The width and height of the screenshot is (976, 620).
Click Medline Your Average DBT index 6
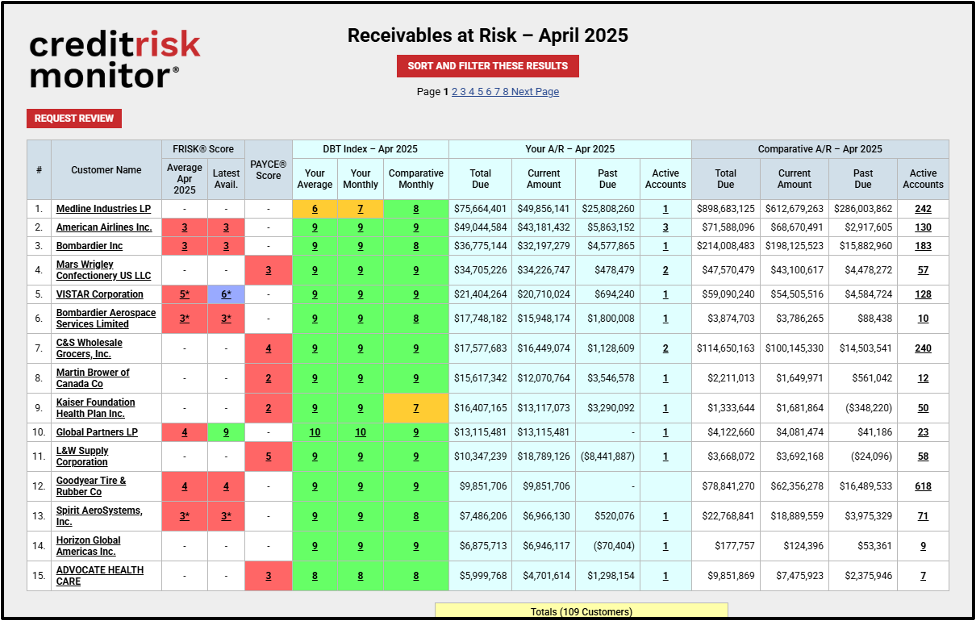pyautogui.click(x=315, y=209)
